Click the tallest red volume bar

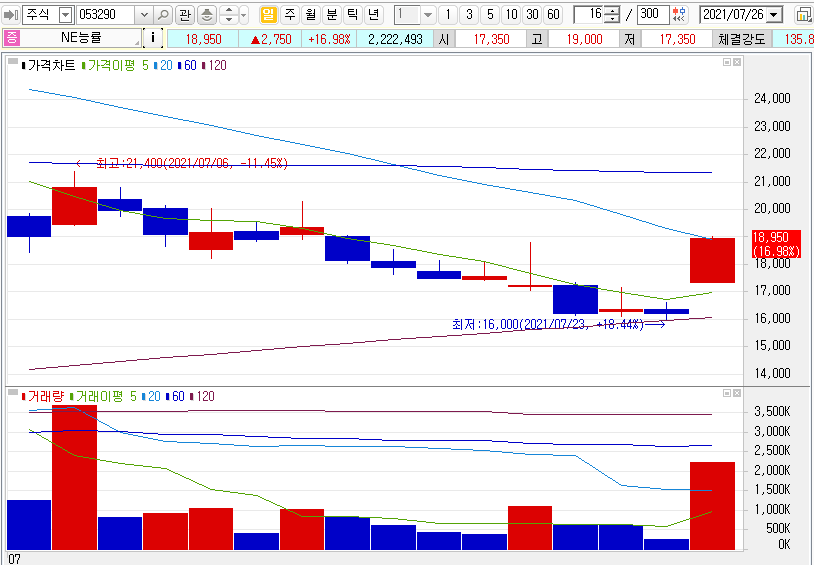(74, 478)
